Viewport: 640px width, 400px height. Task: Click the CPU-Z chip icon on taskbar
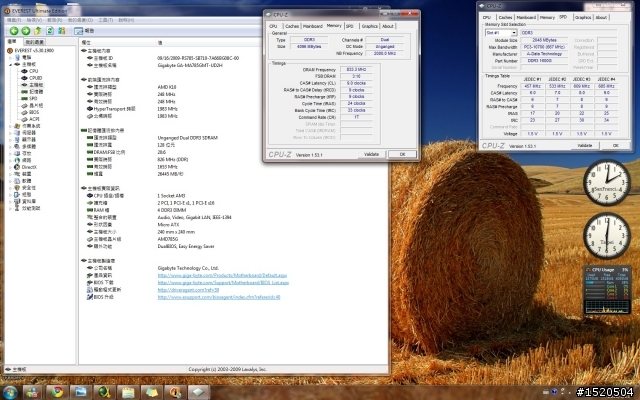click(198, 392)
